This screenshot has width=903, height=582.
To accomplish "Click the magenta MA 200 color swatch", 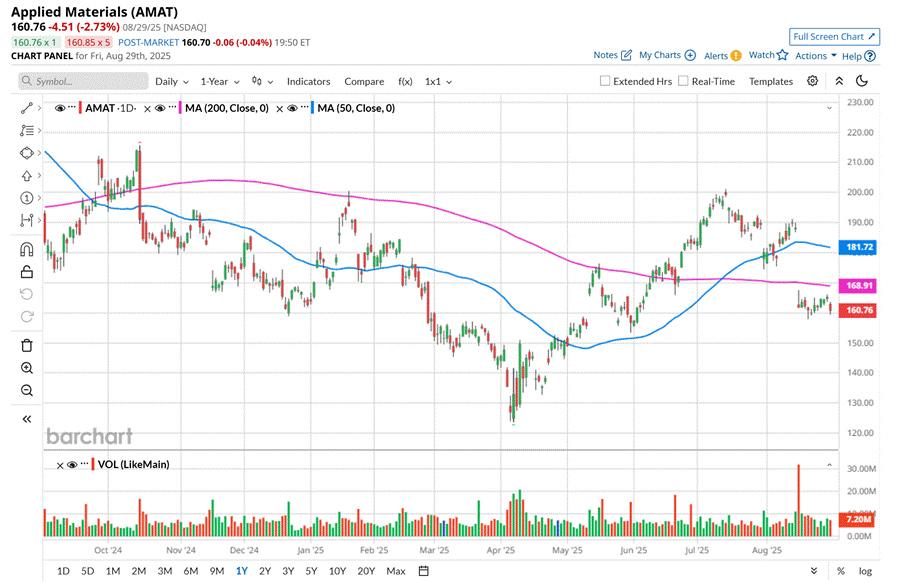I will [180, 108].
